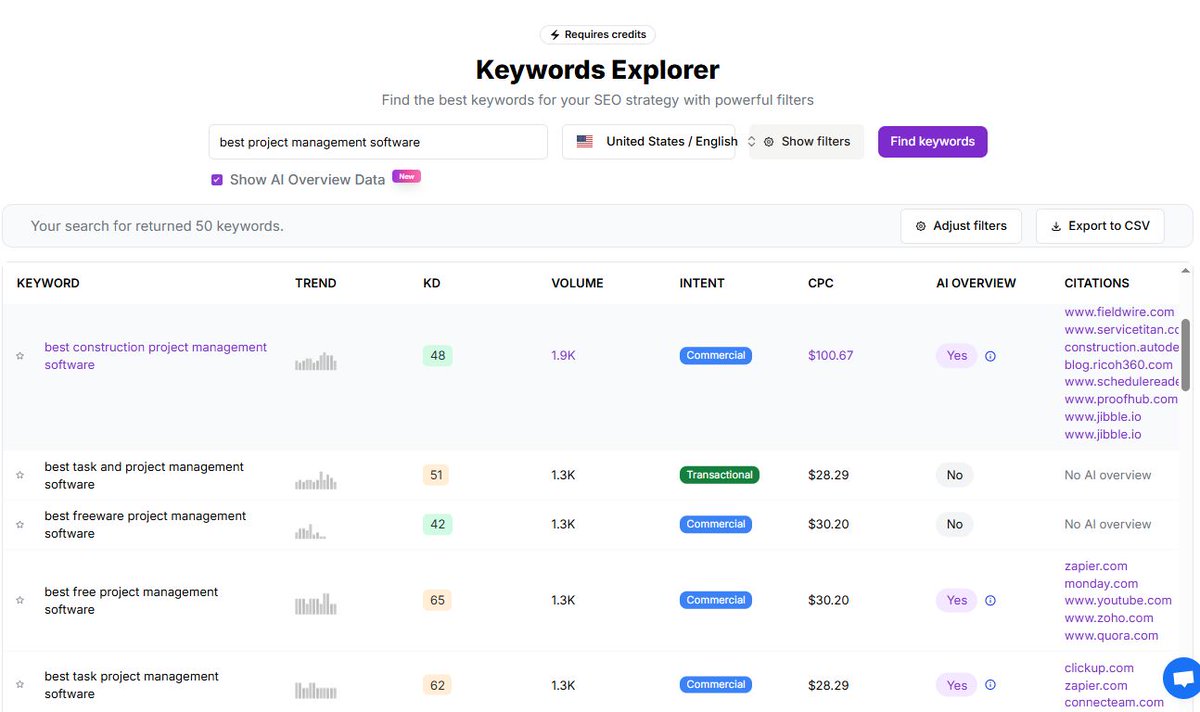This screenshot has width=1200, height=712.
Task: Open the United States / English selector
Action: (659, 141)
